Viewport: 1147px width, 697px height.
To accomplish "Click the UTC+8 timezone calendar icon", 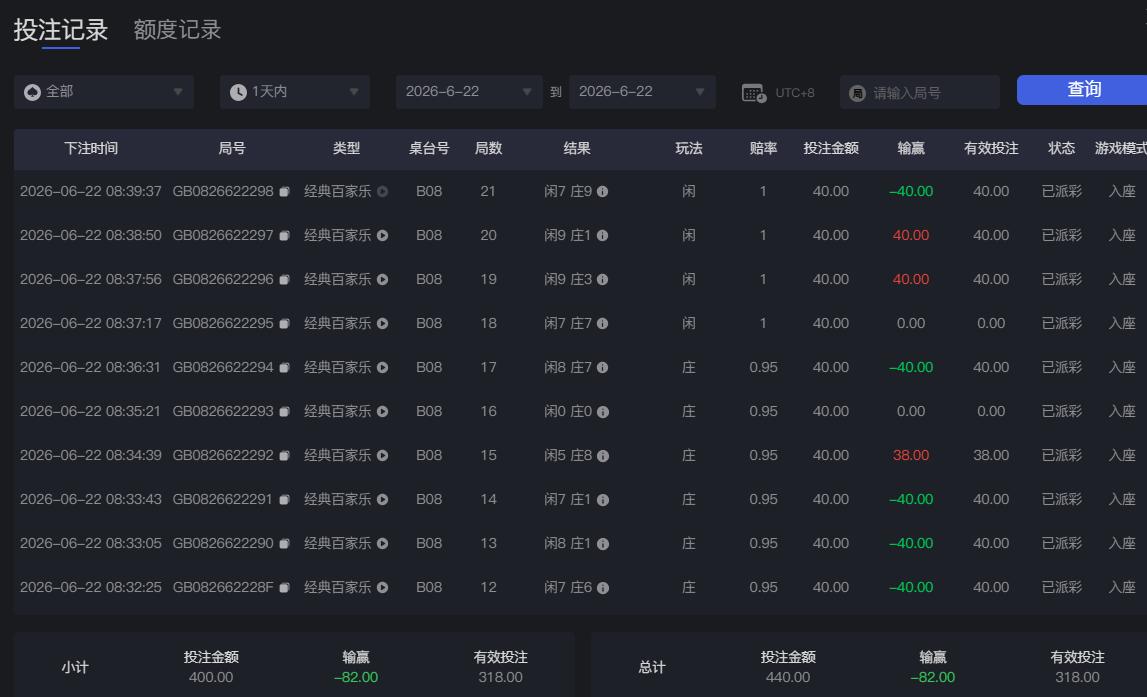I will (753, 94).
